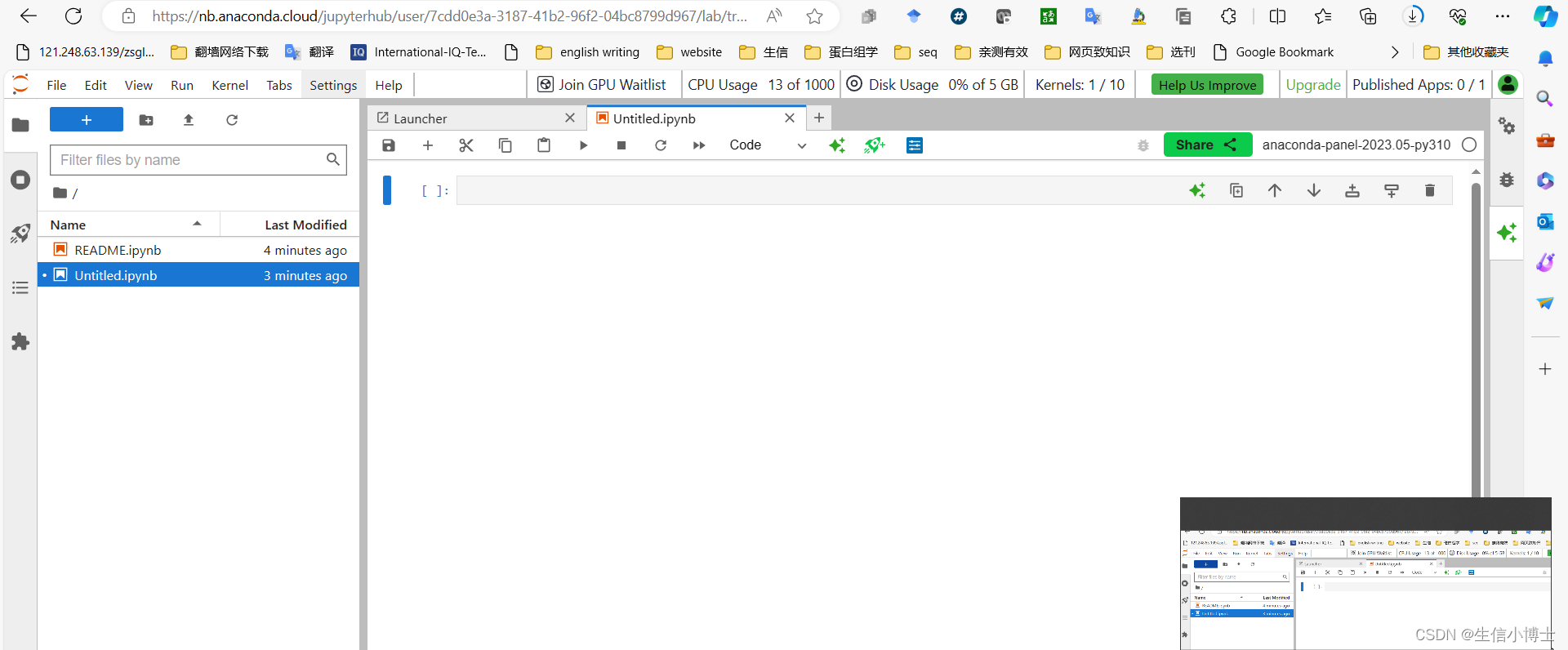The width and height of the screenshot is (1568, 650).
Task: Open the cell type Code dropdown
Action: (x=768, y=145)
